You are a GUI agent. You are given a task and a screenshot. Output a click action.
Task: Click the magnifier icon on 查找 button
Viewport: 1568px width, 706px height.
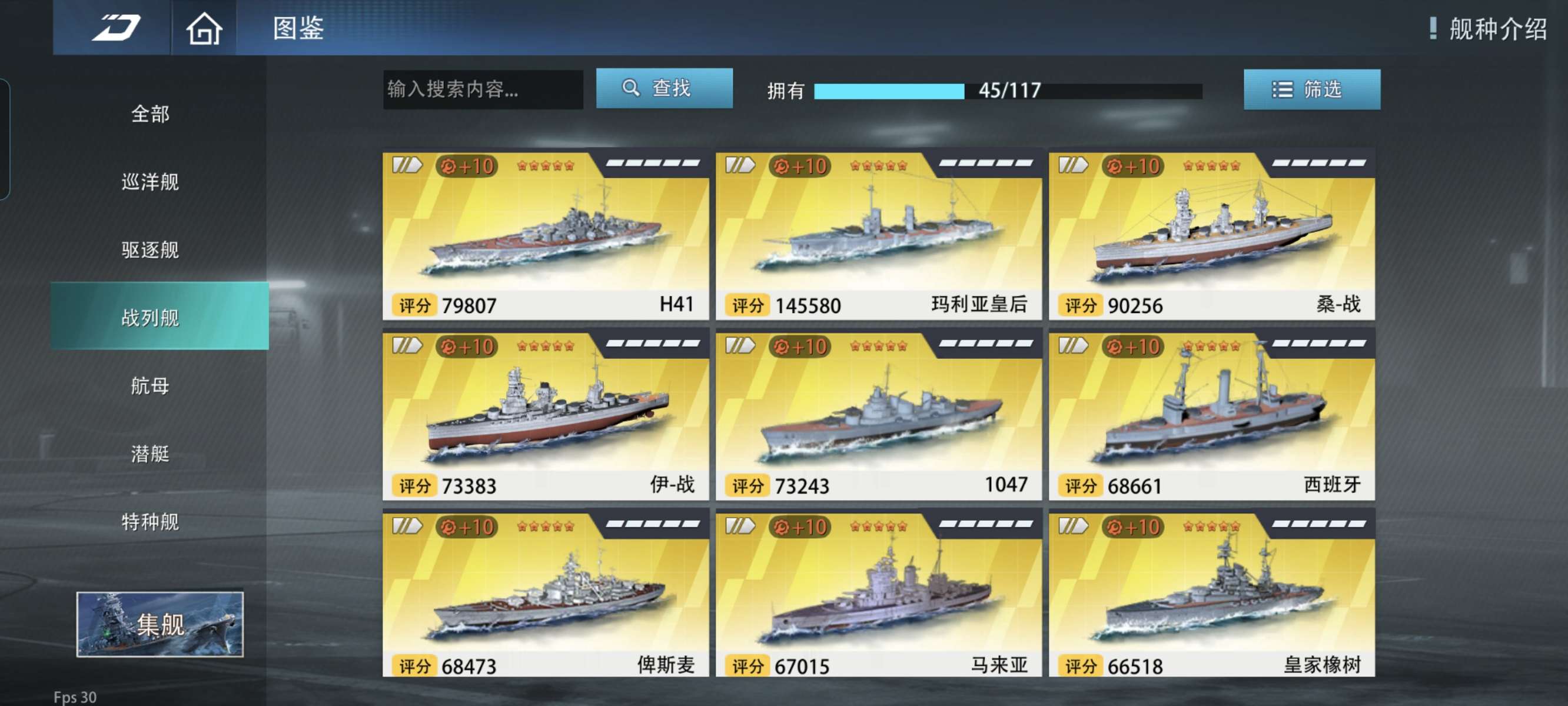(x=630, y=88)
